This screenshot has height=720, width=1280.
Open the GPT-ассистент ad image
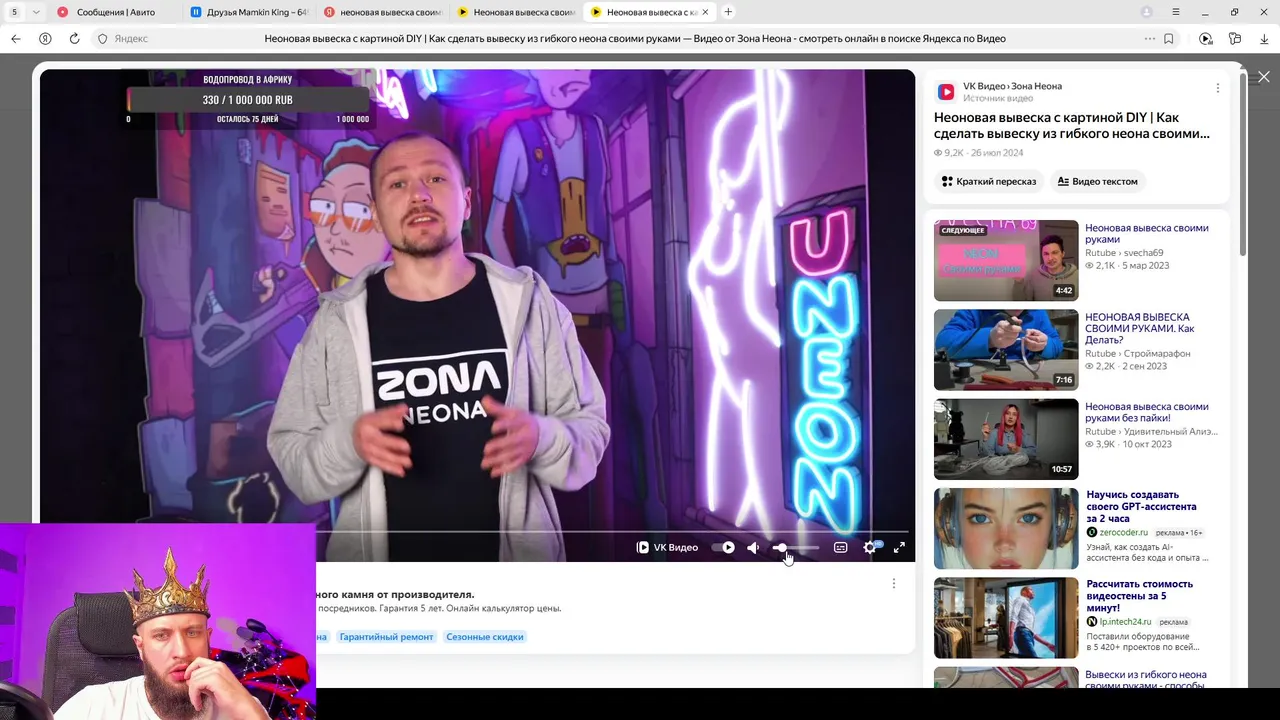coord(1006,528)
